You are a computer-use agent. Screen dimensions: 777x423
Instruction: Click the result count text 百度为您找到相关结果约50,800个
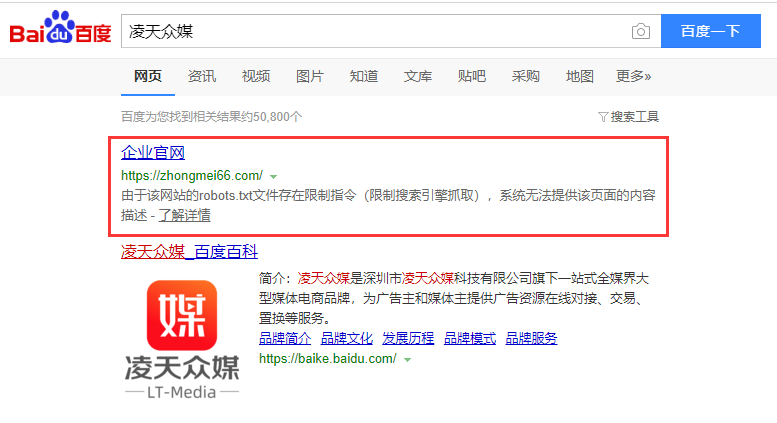point(212,117)
